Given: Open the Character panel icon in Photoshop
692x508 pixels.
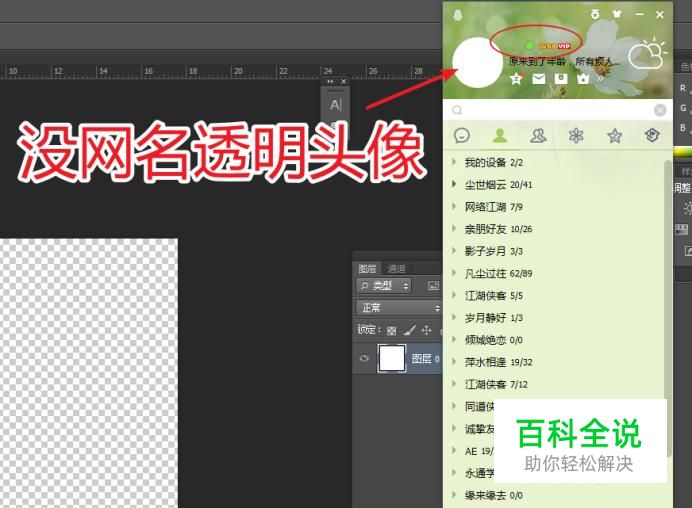Looking at the screenshot, I should (x=336, y=105).
